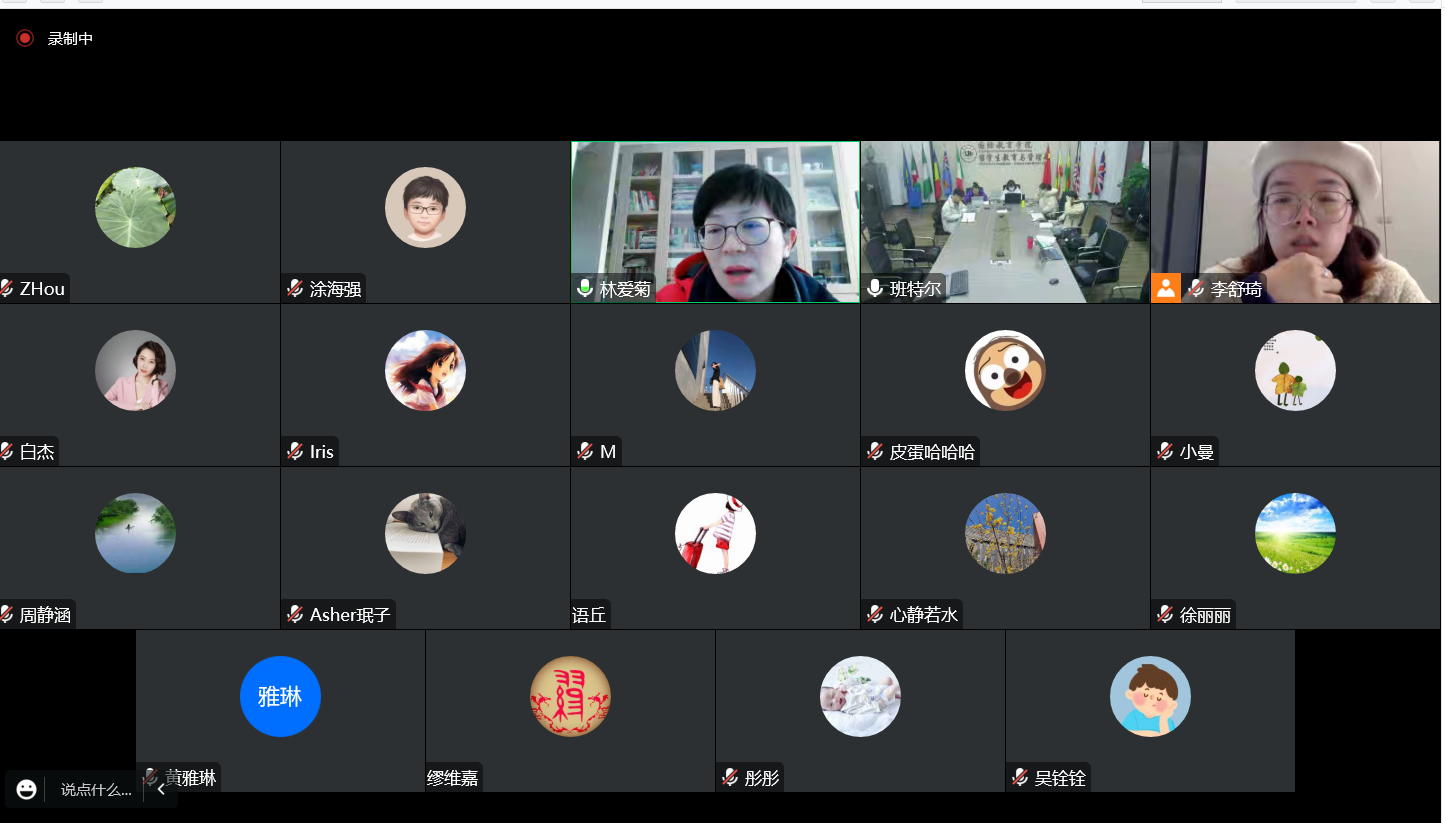Viewport: 1445px width, 823px height.
Task: Click the green active microphone icon for 林爱菊
Action: pyautogui.click(x=585, y=289)
